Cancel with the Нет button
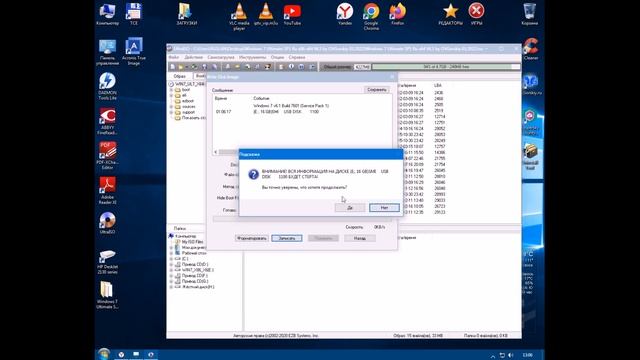 384,208
